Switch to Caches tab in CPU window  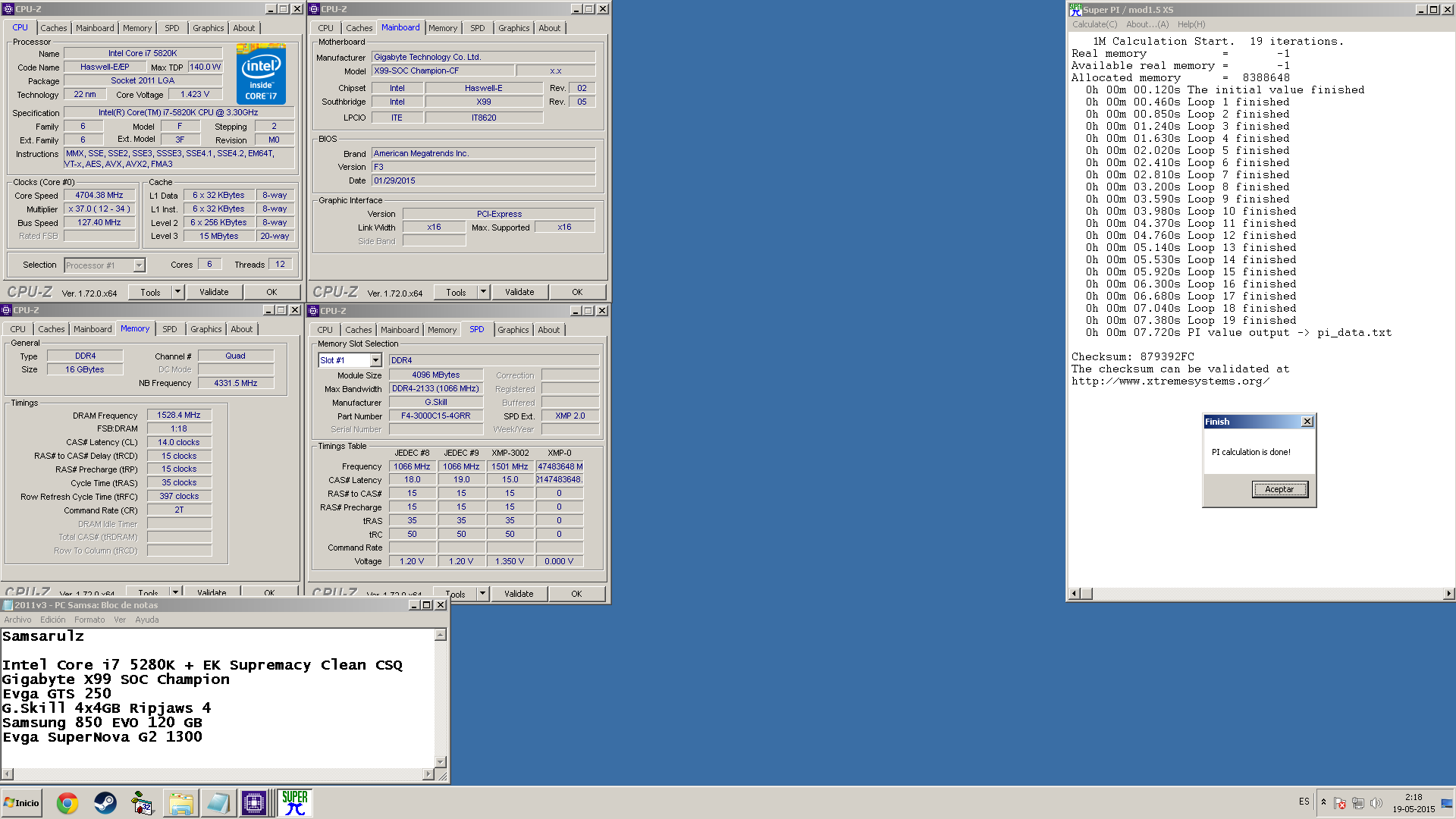click(53, 28)
